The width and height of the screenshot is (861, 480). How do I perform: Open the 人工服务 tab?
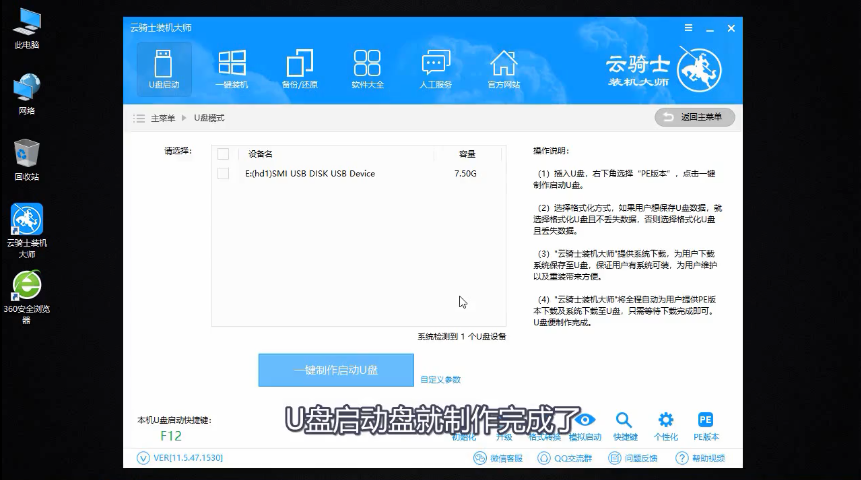435,69
